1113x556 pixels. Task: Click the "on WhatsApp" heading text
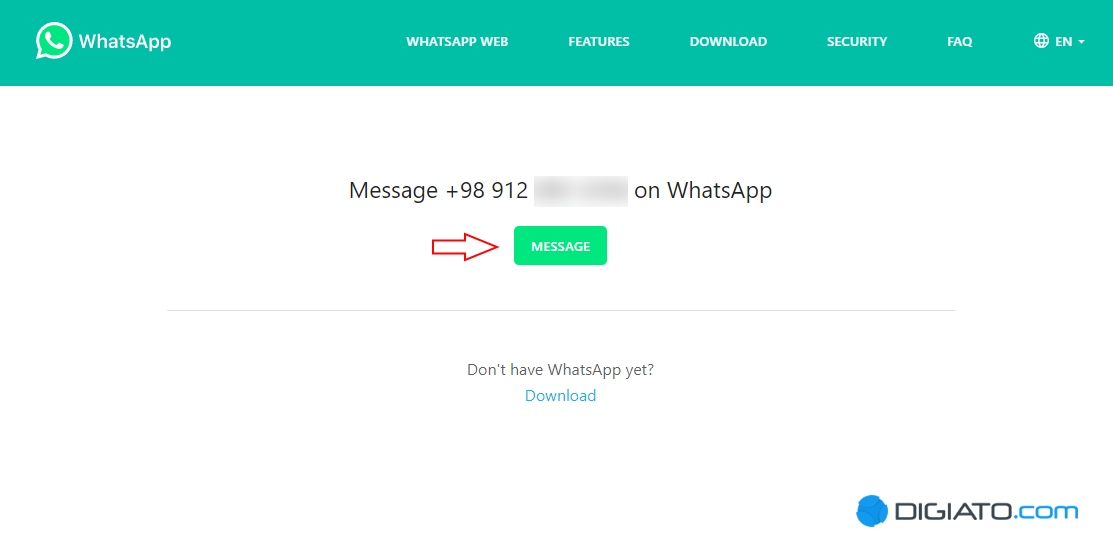(x=703, y=191)
